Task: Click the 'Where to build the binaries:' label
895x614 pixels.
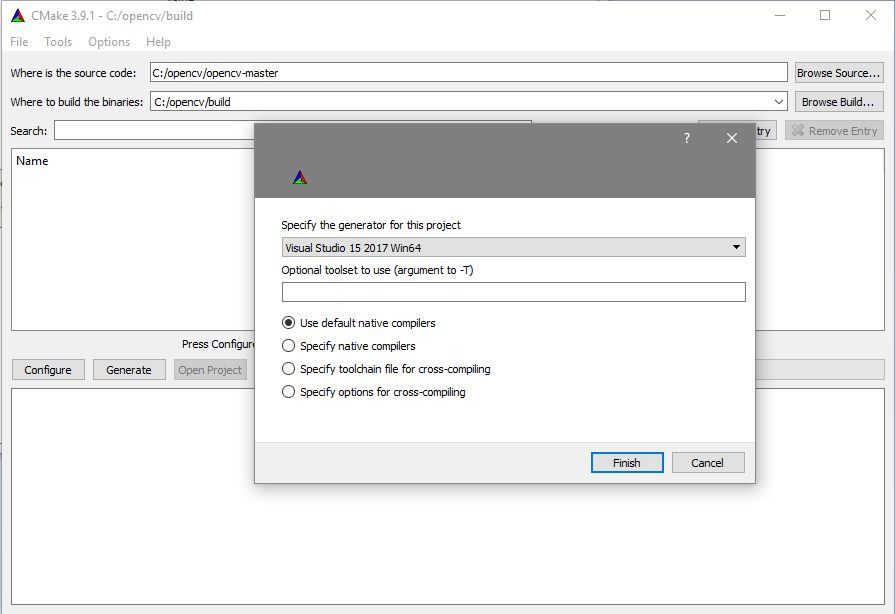Action: point(77,102)
